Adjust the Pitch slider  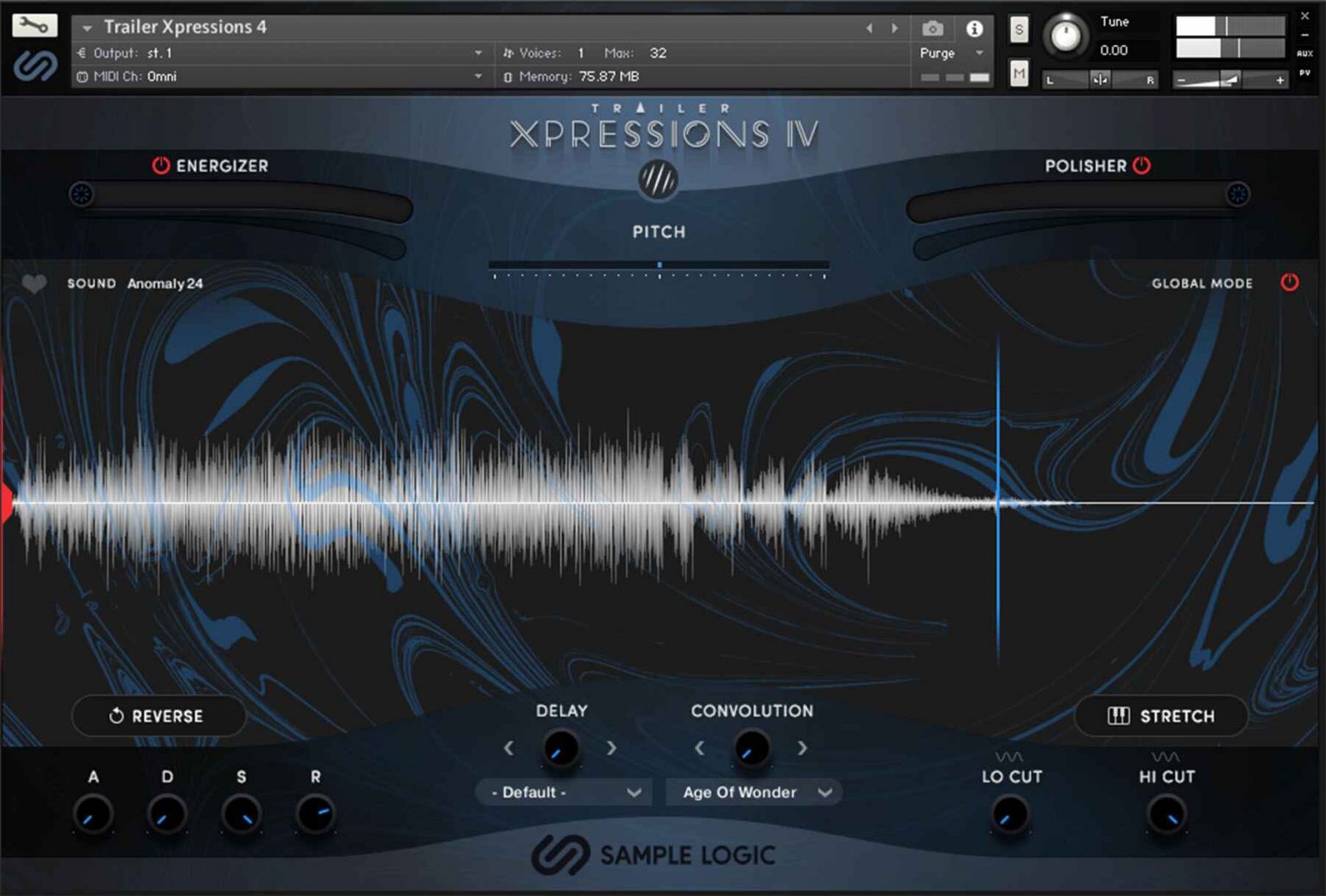(660, 264)
